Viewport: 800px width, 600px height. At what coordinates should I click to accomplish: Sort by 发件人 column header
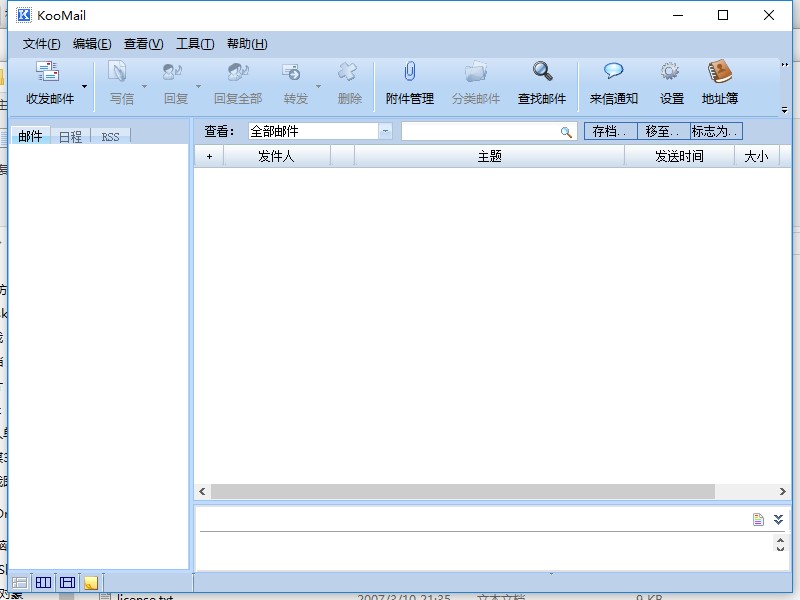point(277,156)
